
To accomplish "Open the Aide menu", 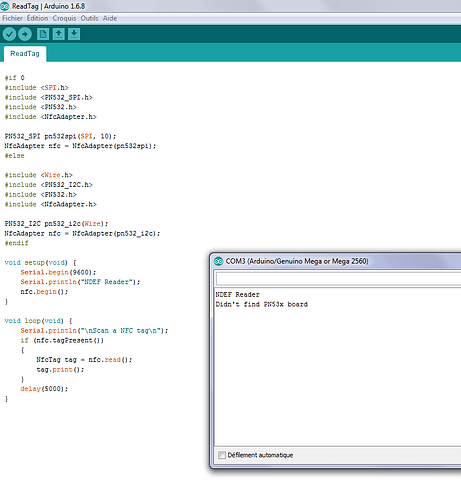I will point(110,18).
